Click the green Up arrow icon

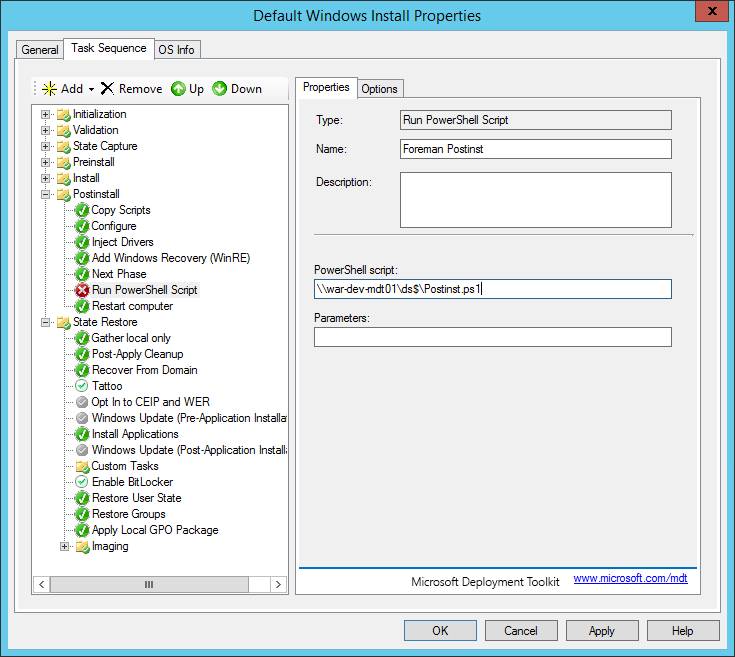tap(178, 89)
